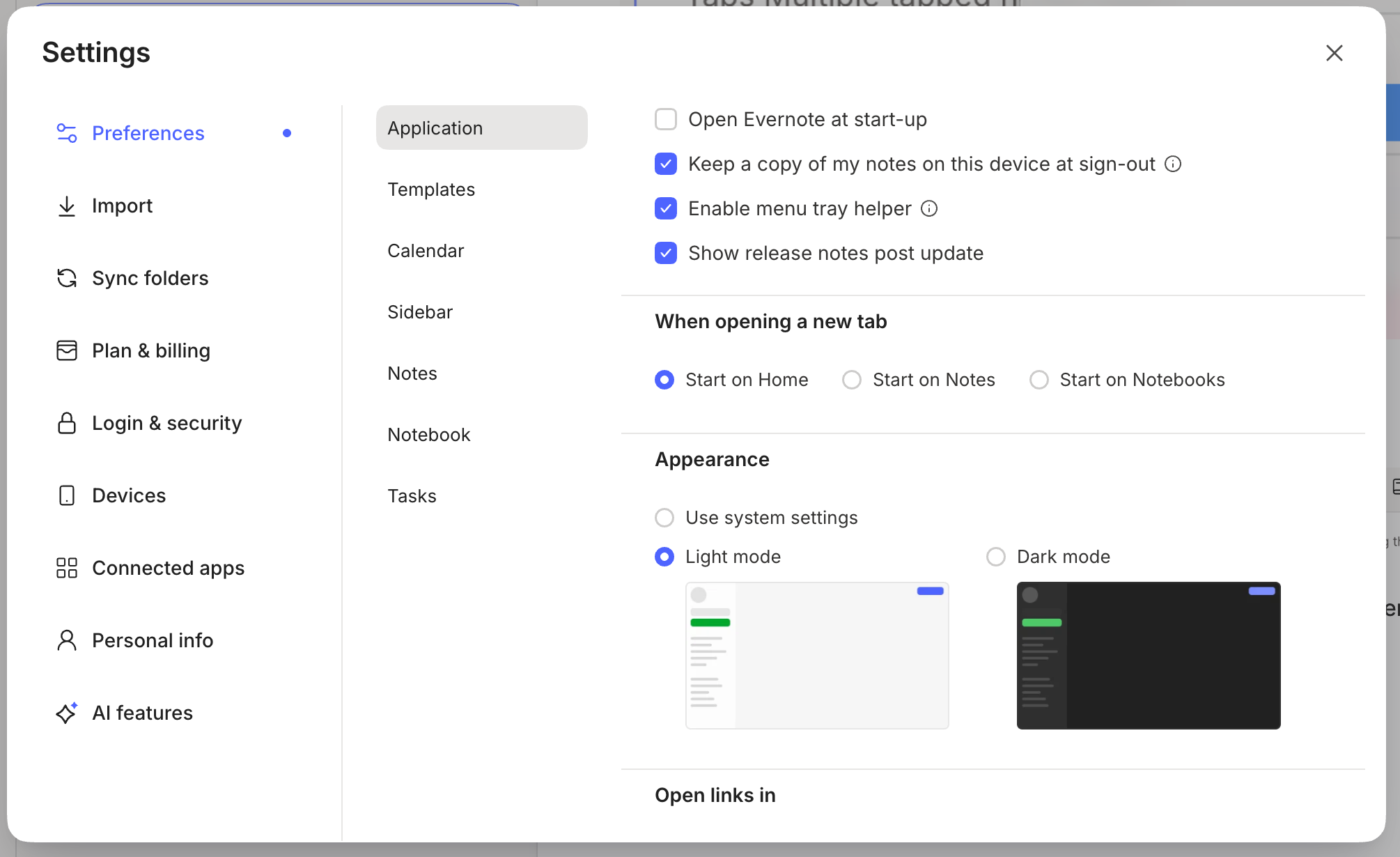Click the Devices phone icon
The height and width of the screenshot is (857, 1400).
pos(67,495)
